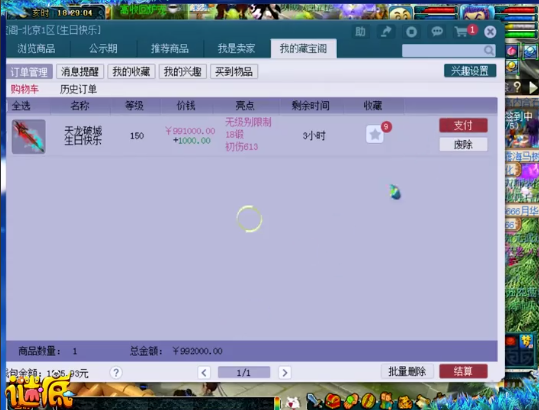Open 我的兴趣 sub-tab
Viewport: 539px width, 410px height.
(183, 72)
